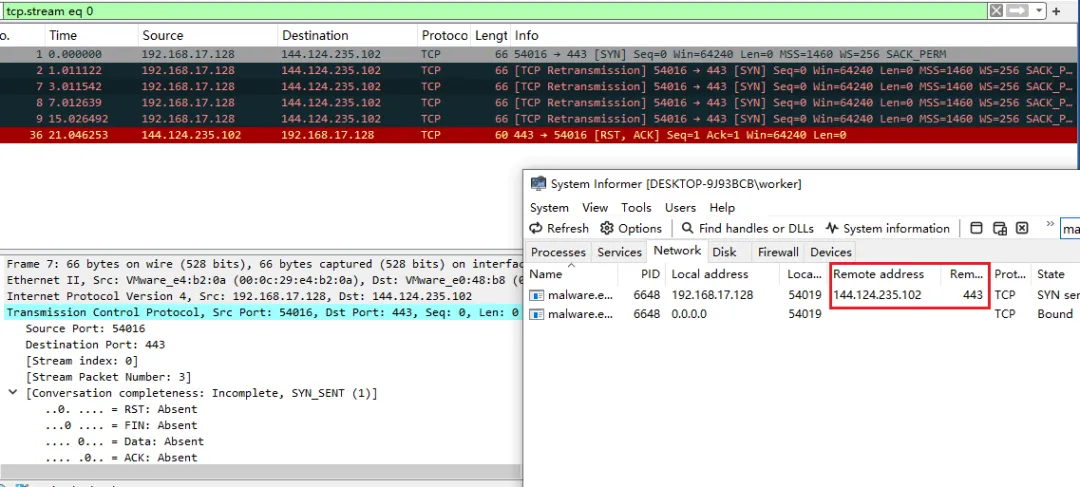This screenshot has width=1080, height=487.
Task: Click the first malware.exe process icon
Action: click(x=537, y=295)
